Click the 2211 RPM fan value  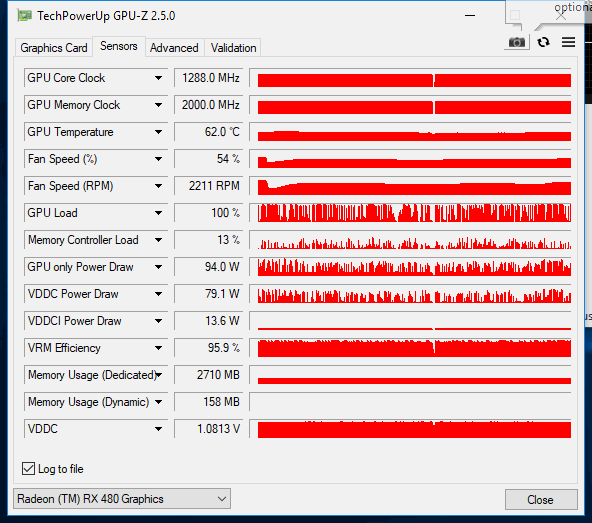pyautogui.click(x=208, y=186)
